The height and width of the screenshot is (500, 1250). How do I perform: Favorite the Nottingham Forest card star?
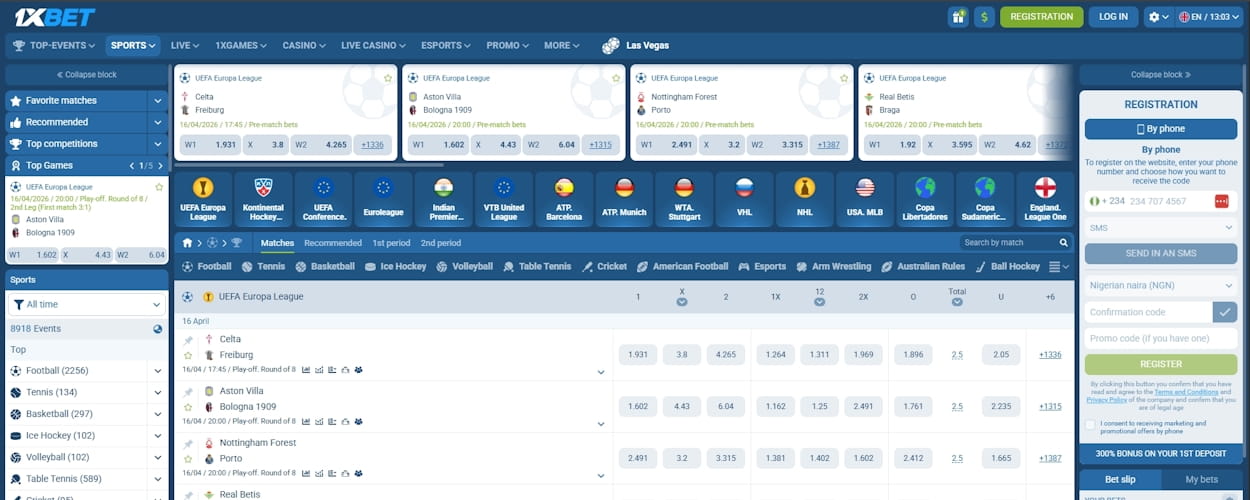coord(844,78)
